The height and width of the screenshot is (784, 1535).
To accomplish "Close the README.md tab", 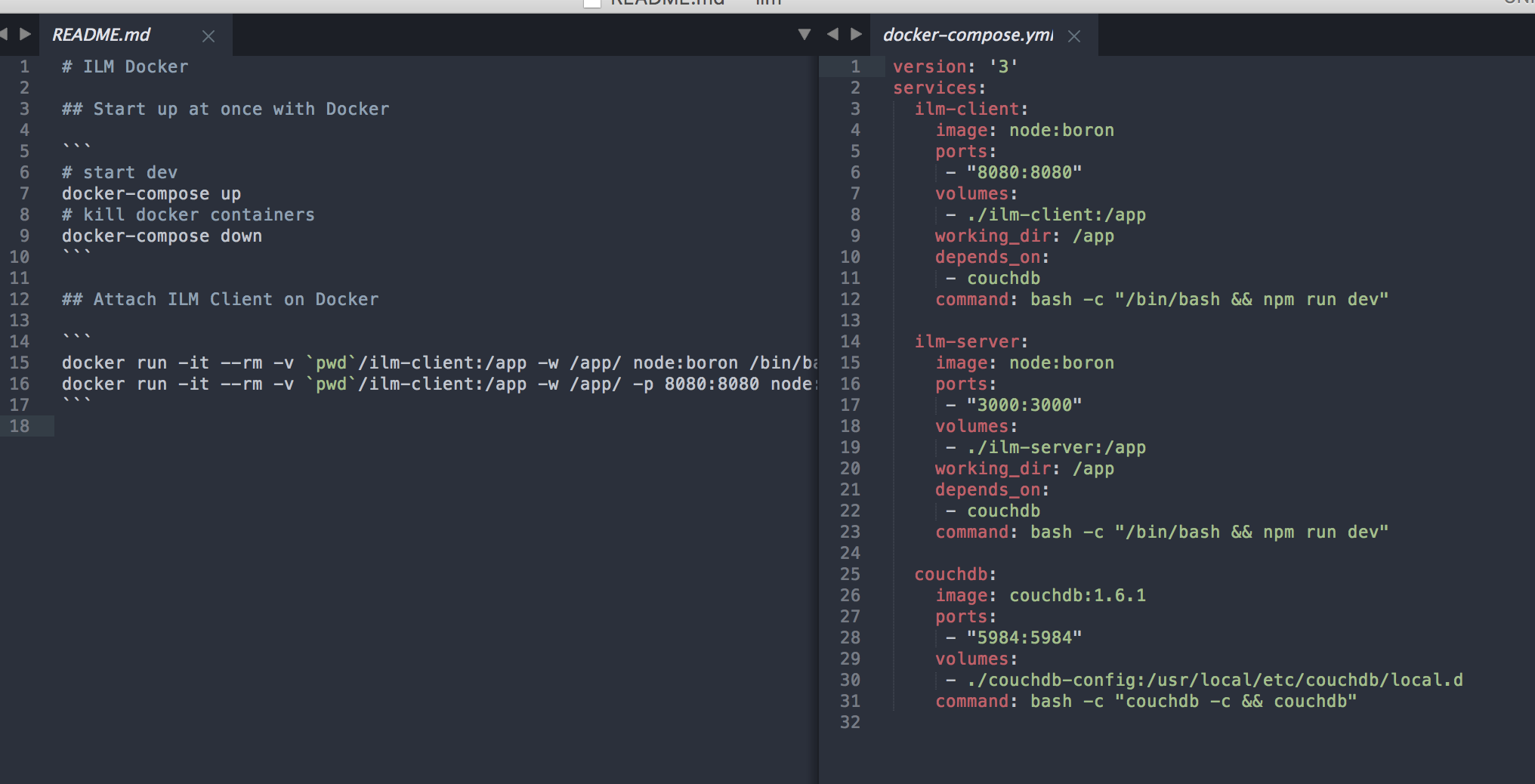I will click(x=208, y=36).
